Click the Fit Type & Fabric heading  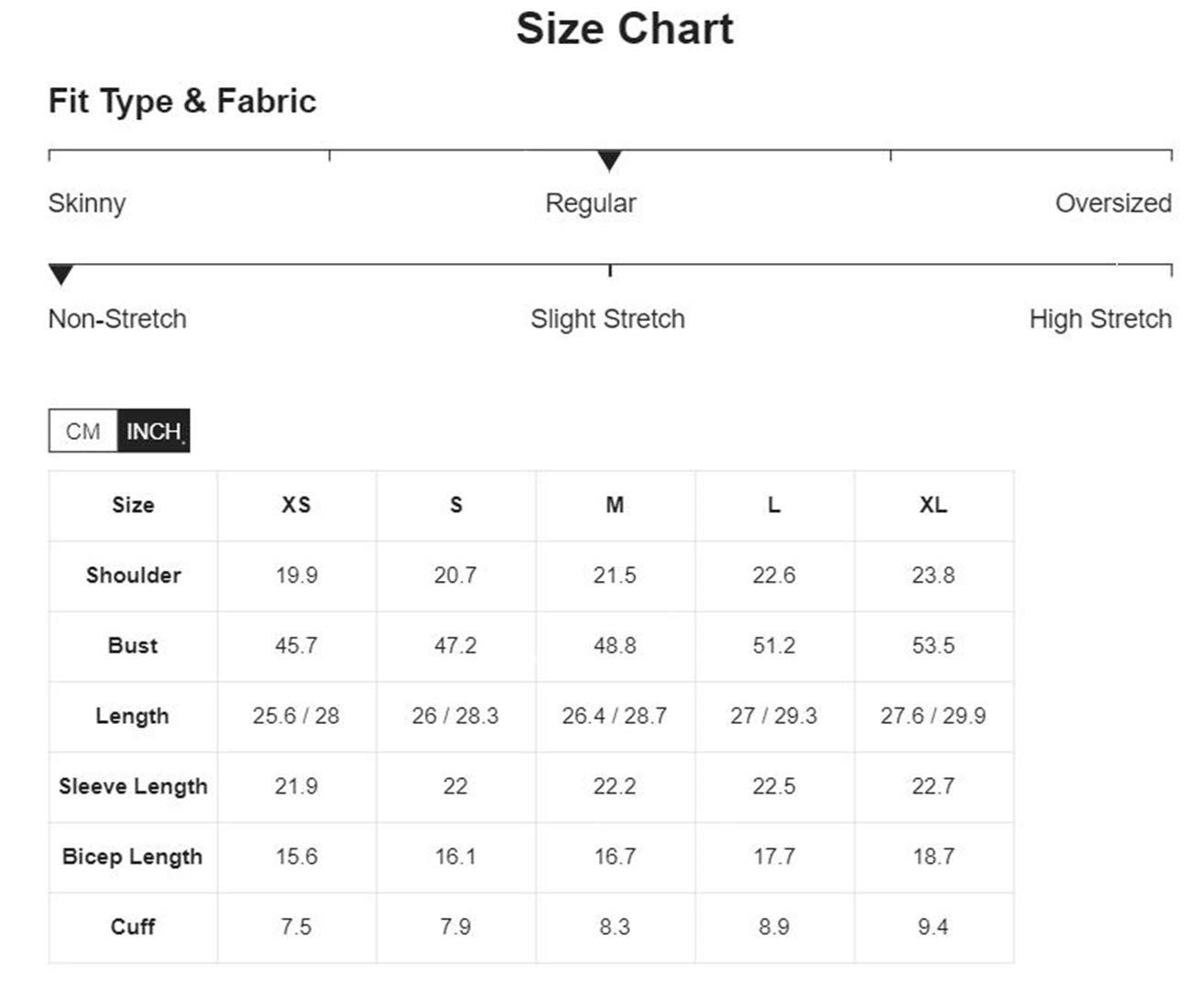point(182,101)
